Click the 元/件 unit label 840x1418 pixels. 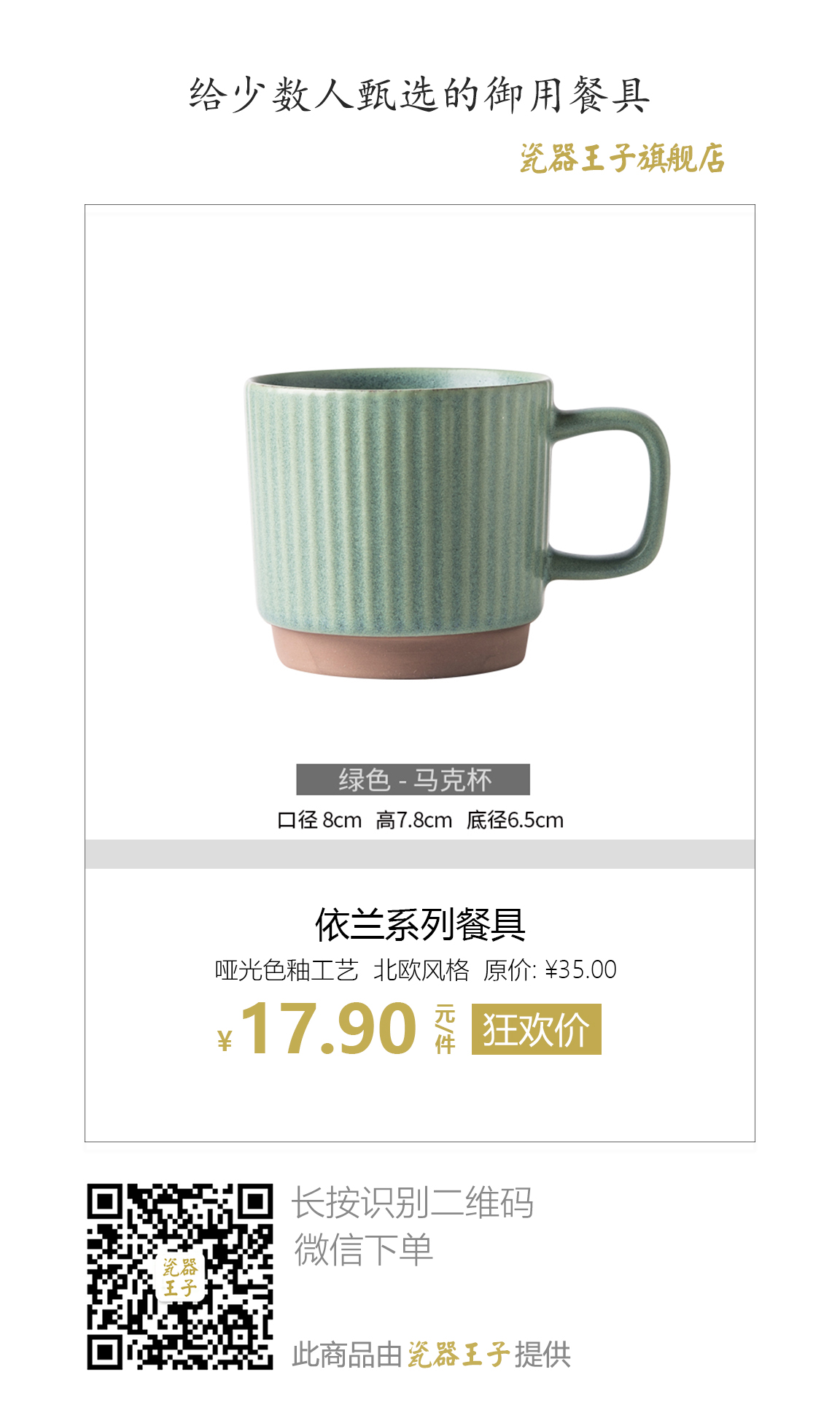445,1029
